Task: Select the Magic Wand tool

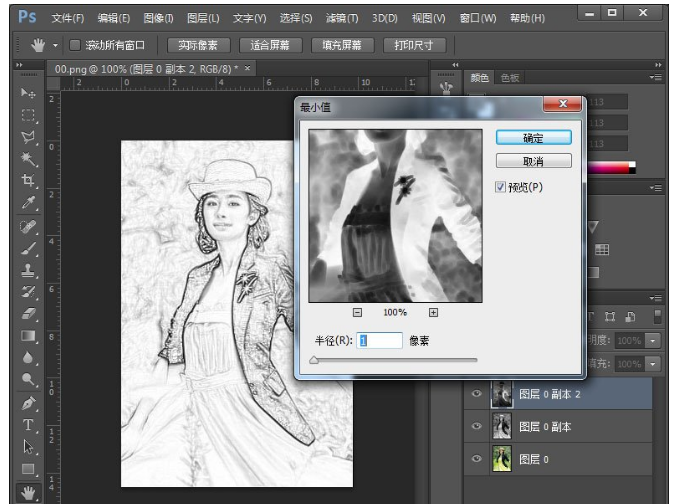Action: point(28,159)
